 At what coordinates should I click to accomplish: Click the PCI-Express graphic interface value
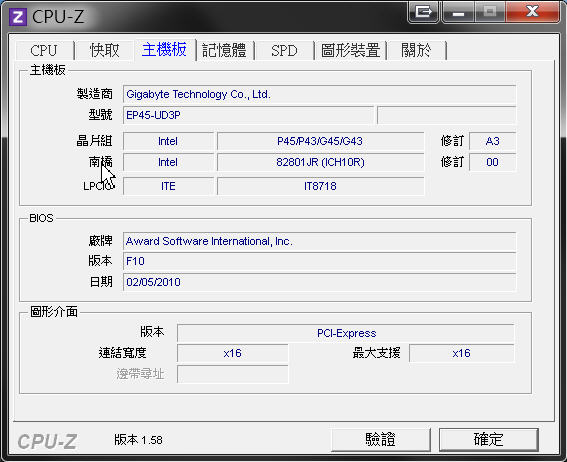tap(346, 333)
